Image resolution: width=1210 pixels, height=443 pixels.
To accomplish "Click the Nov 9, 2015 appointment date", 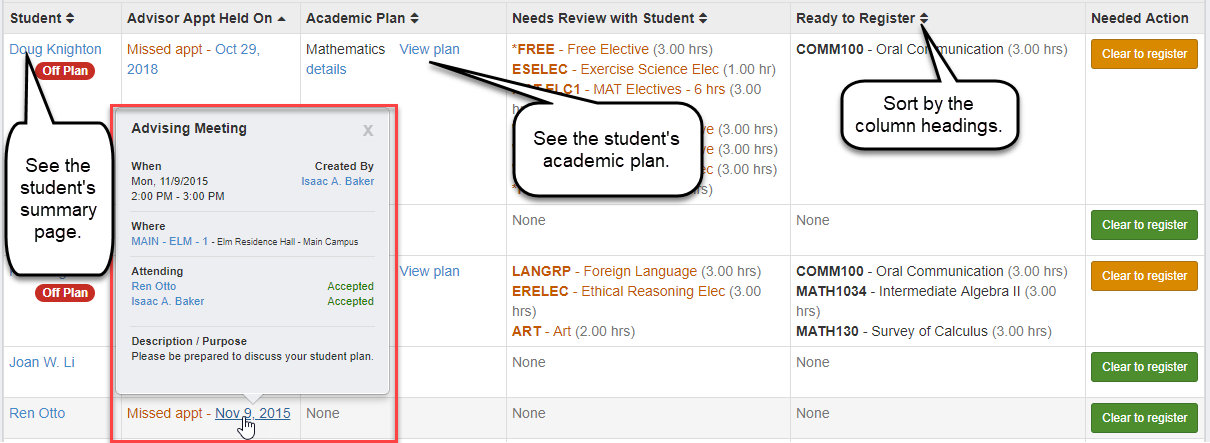I will click(x=252, y=413).
